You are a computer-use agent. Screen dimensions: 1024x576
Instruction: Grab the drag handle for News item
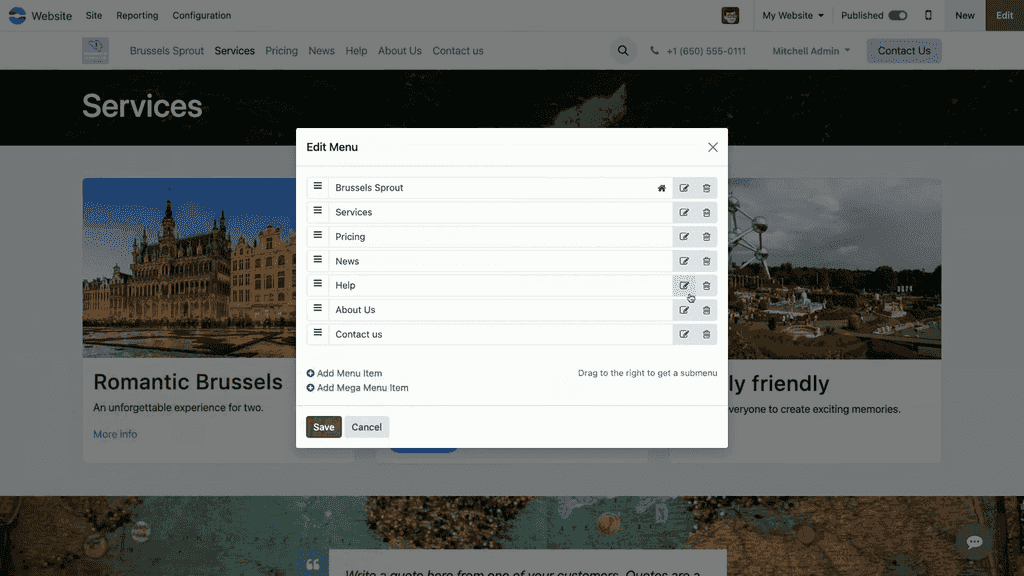(x=318, y=260)
